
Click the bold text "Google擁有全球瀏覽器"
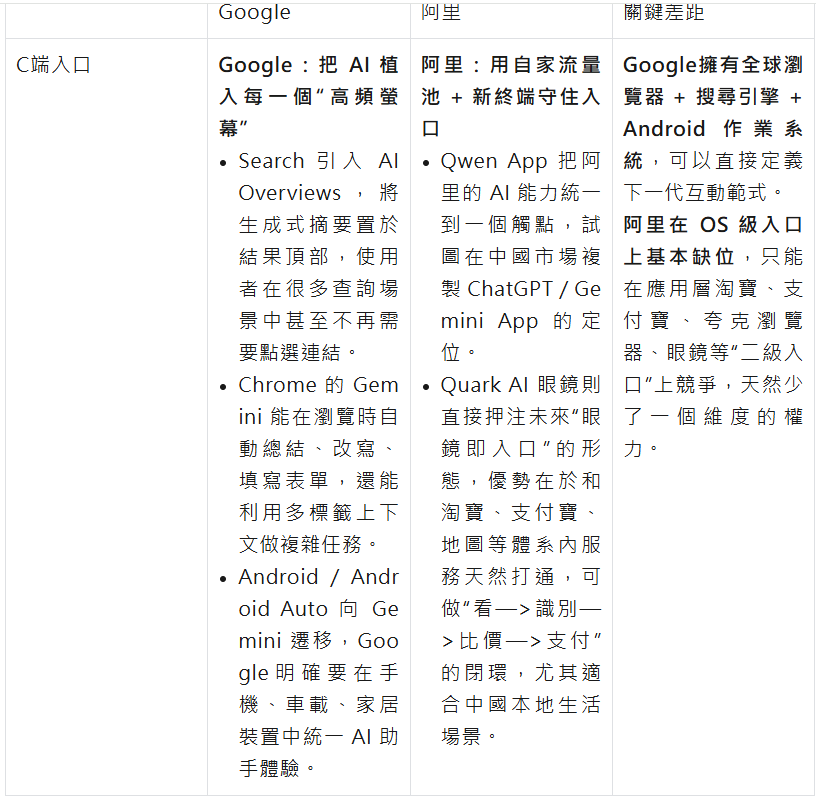712,65
